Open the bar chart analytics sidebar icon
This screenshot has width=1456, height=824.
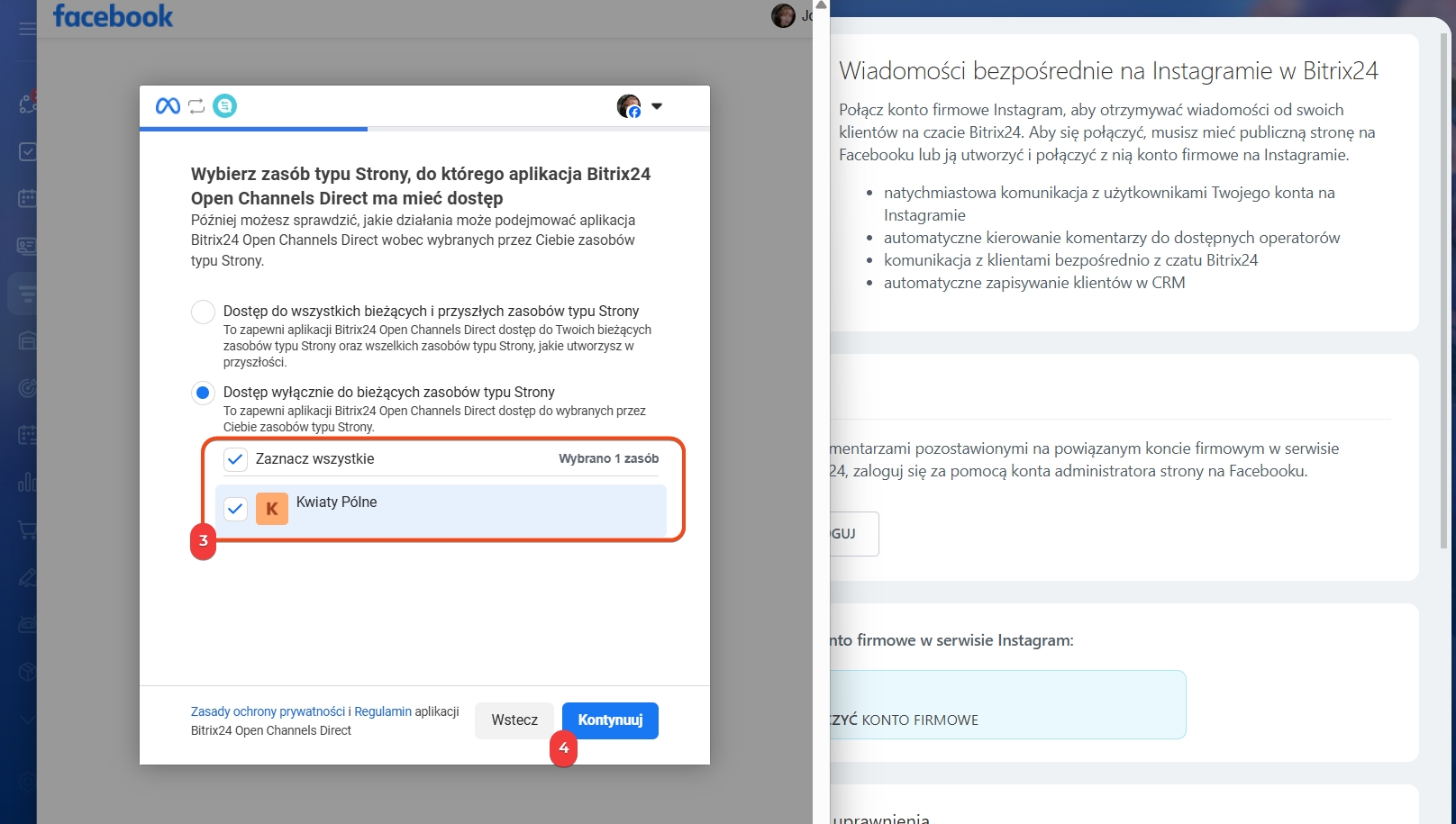[x=27, y=483]
